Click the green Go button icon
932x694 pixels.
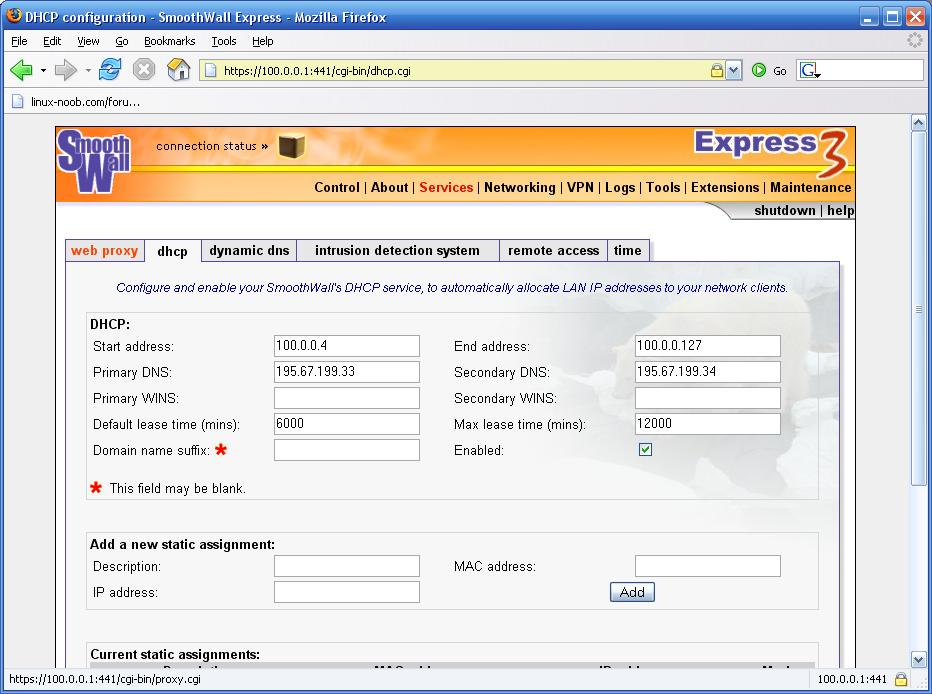(758, 71)
